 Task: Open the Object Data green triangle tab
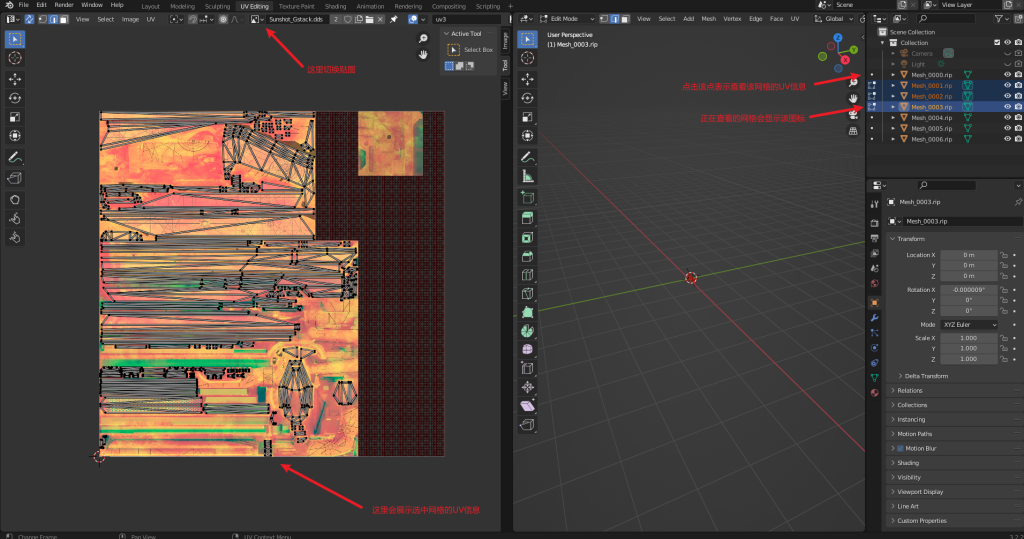tap(875, 377)
